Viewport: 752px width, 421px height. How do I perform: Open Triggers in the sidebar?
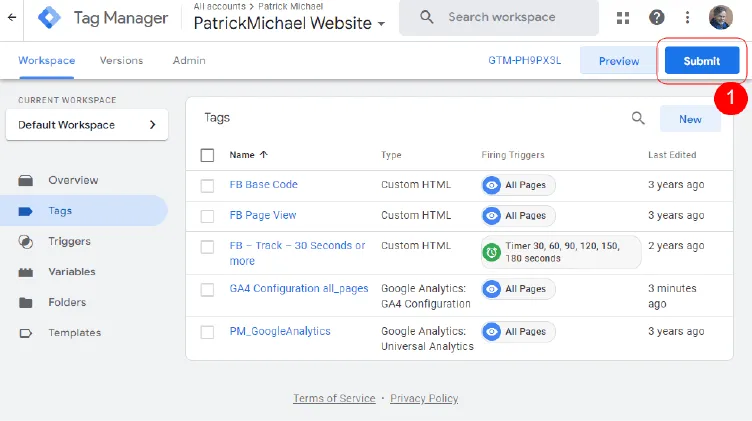(x=69, y=242)
